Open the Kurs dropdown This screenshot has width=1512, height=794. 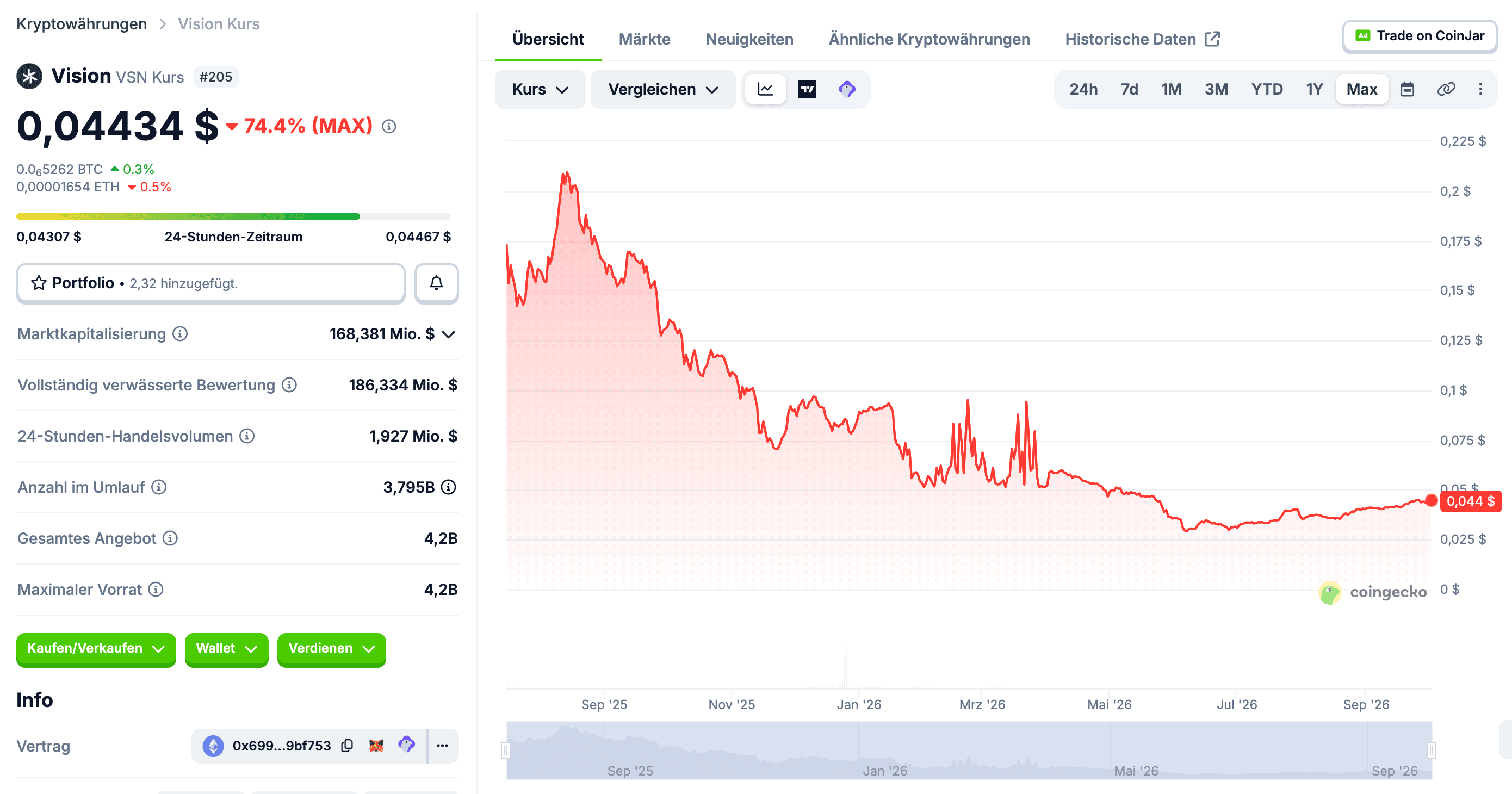click(540, 89)
